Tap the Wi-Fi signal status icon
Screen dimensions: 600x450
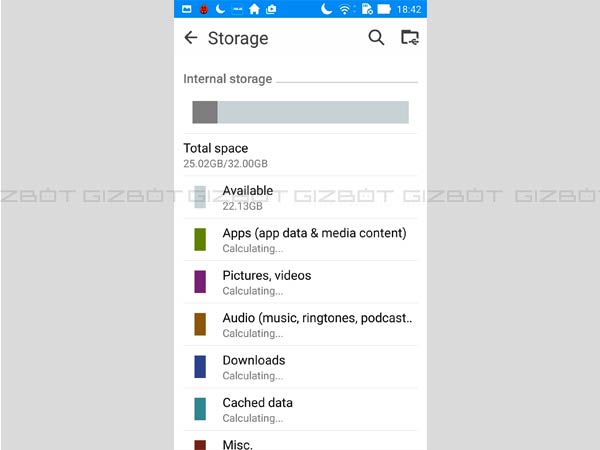click(346, 9)
